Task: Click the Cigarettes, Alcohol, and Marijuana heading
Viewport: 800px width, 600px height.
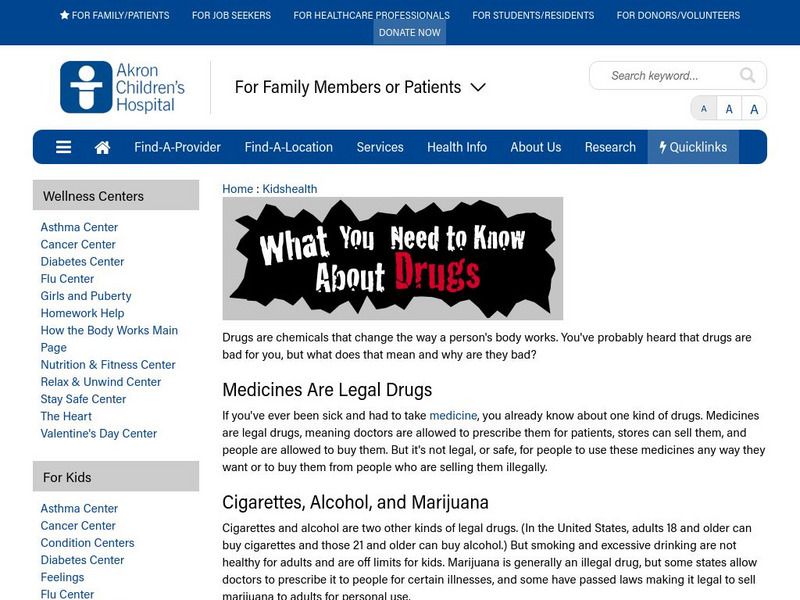Action: click(355, 503)
